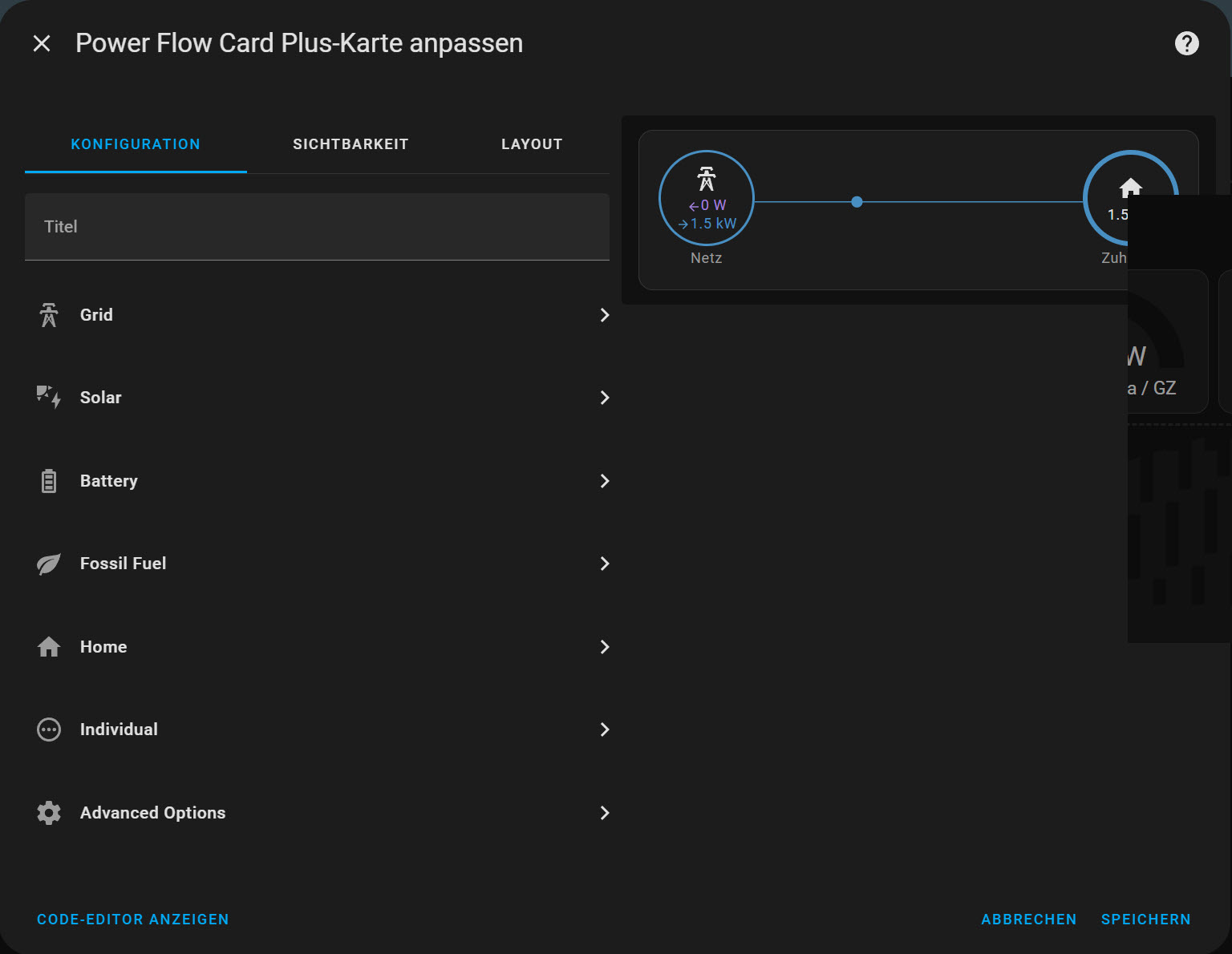Click Abbrechen to cancel editing
Screen dimensions: 1232x954
click(x=1028, y=920)
